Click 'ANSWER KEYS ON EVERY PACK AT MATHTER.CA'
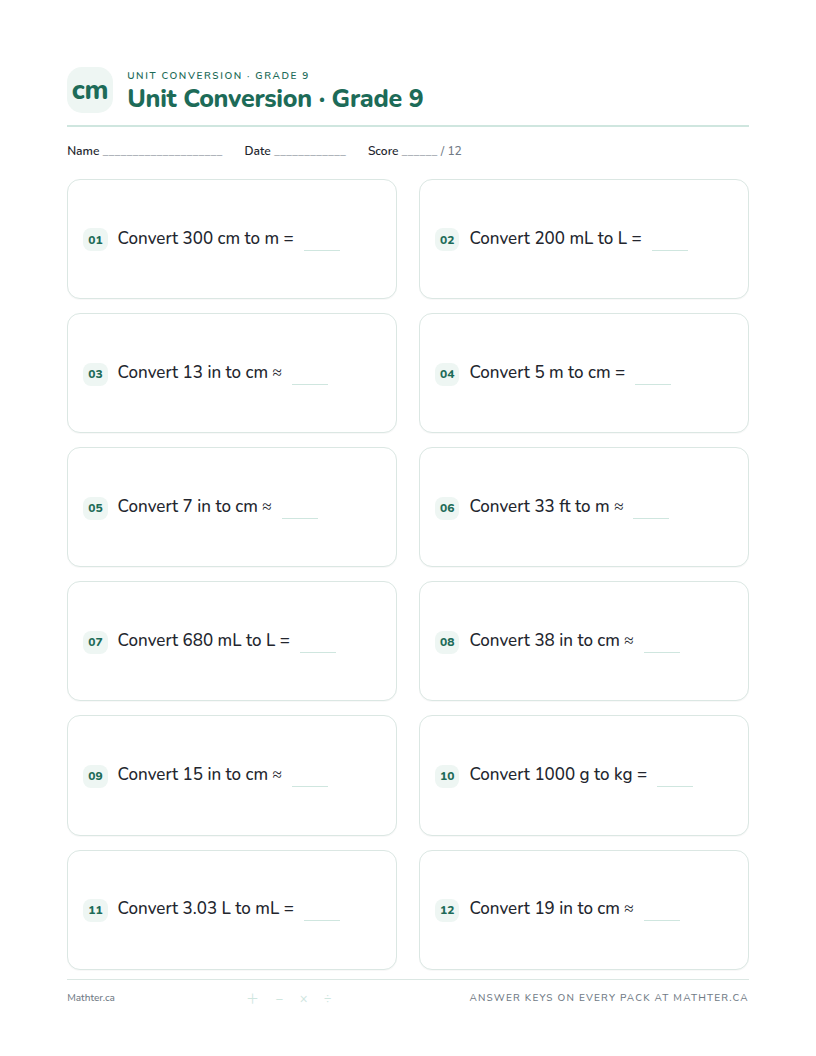 pyautogui.click(x=609, y=998)
